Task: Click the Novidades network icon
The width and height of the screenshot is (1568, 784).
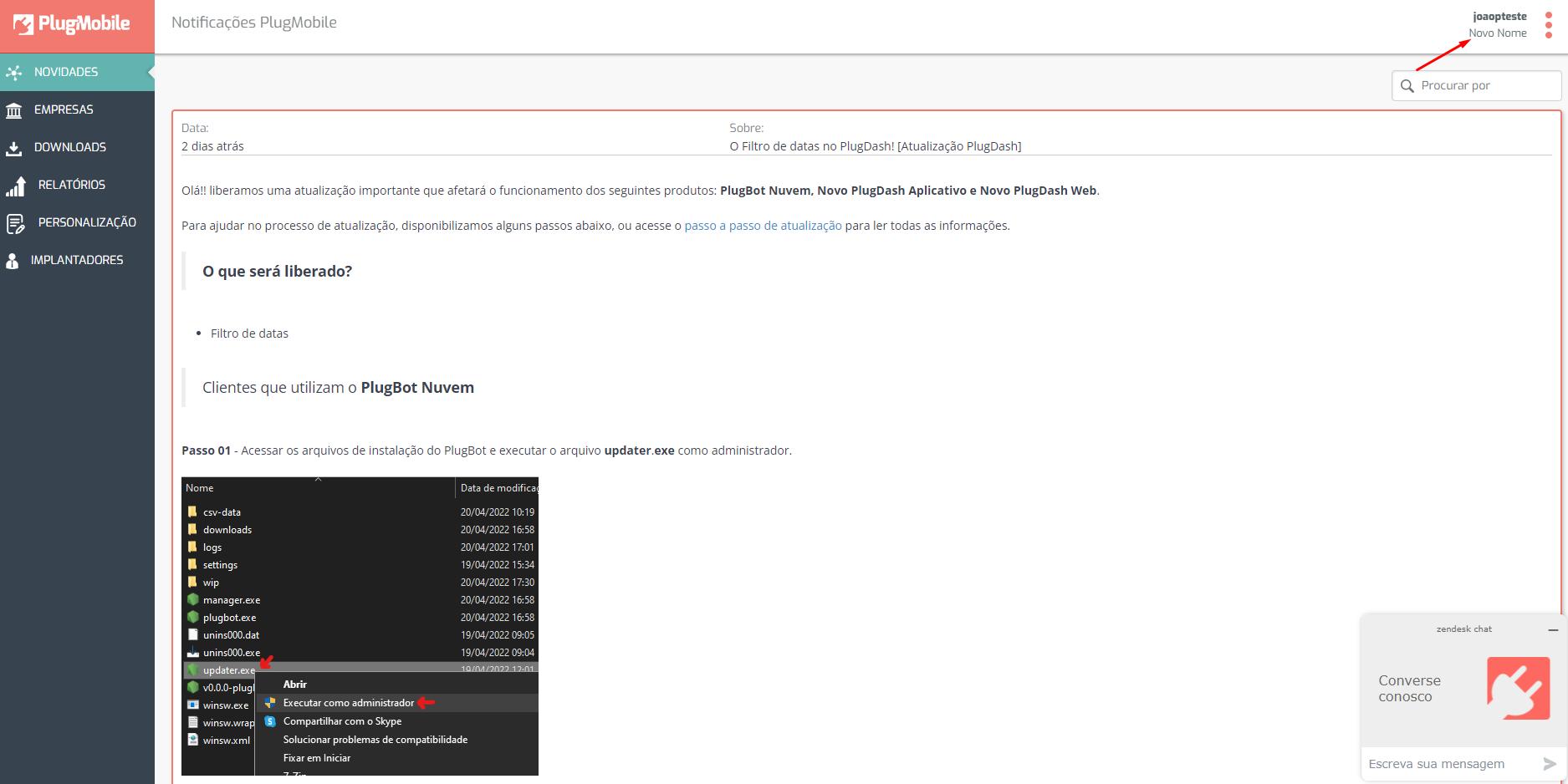Action: (13, 73)
